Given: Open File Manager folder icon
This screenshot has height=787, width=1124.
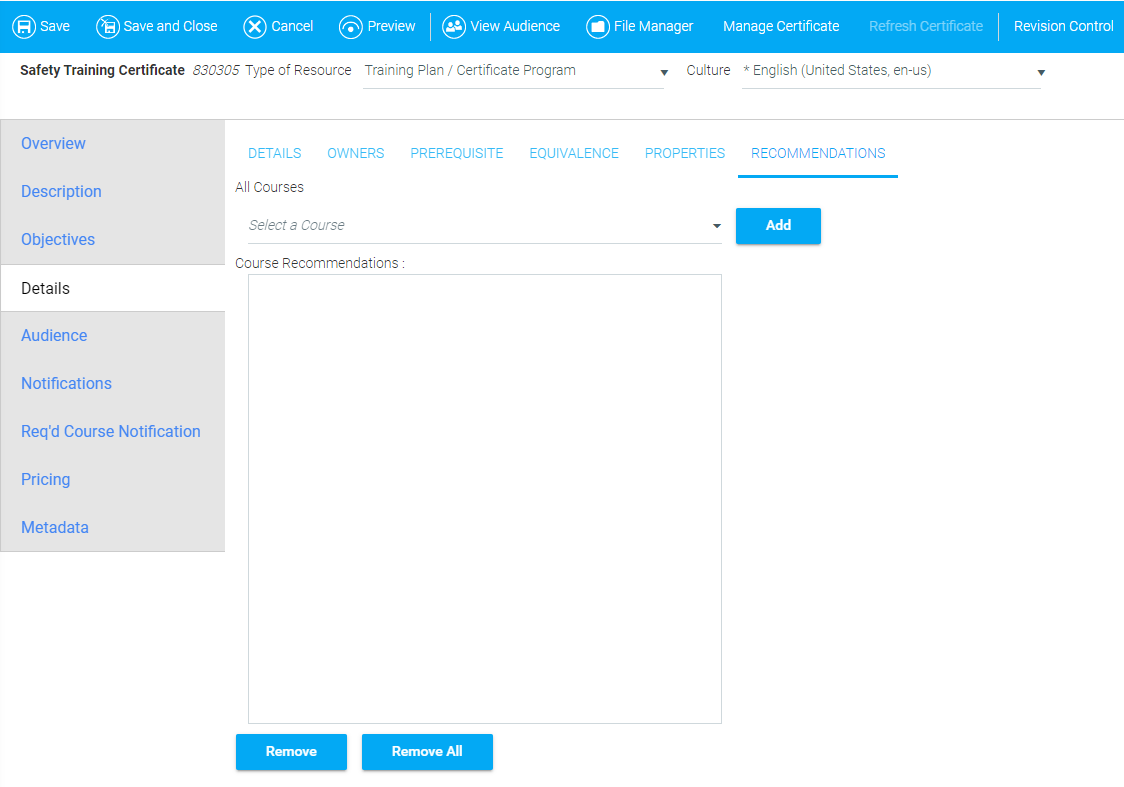Looking at the screenshot, I should pyautogui.click(x=598, y=27).
